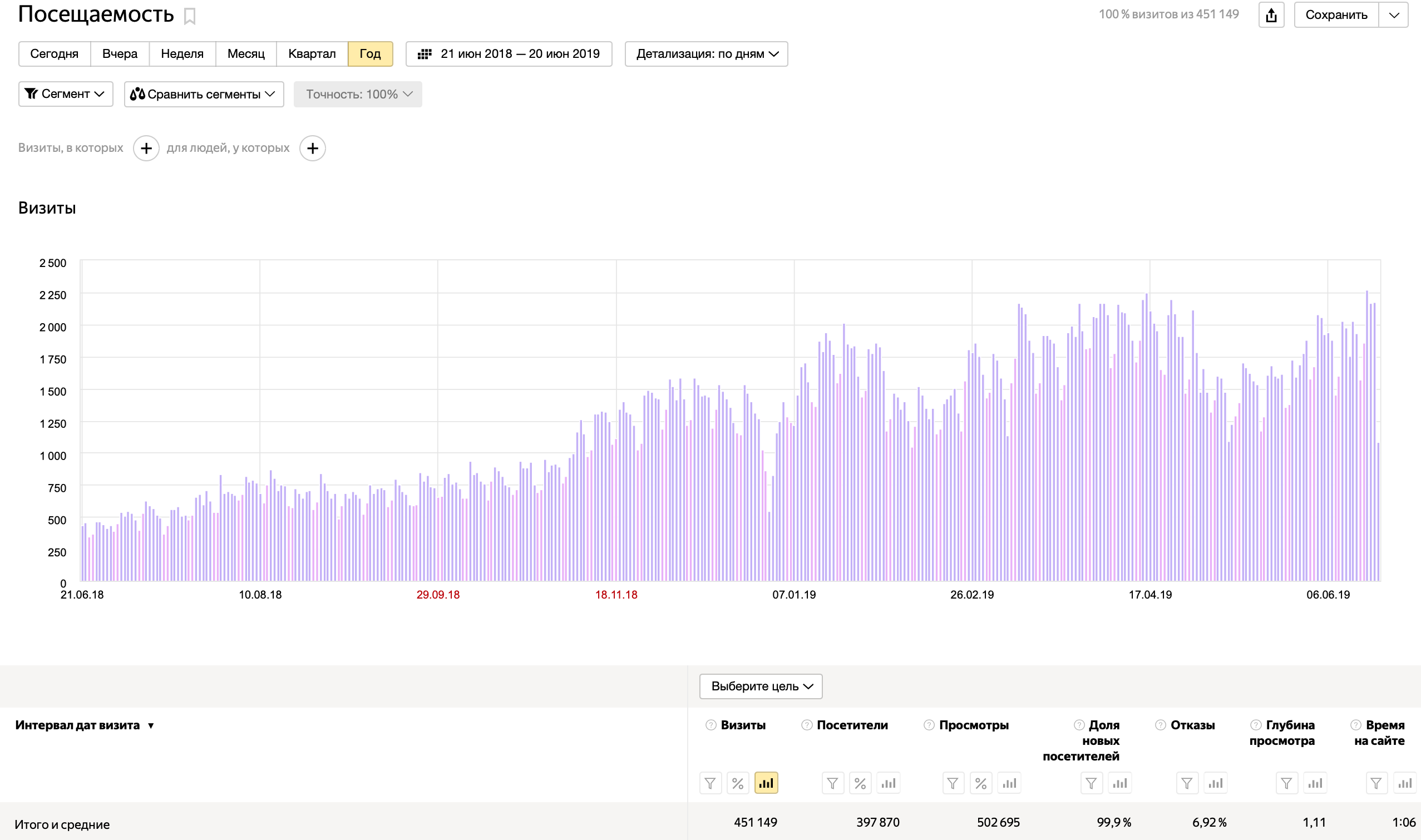Click help icon beside Просмотры header
The image size is (1421, 840).
pos(929,725)
